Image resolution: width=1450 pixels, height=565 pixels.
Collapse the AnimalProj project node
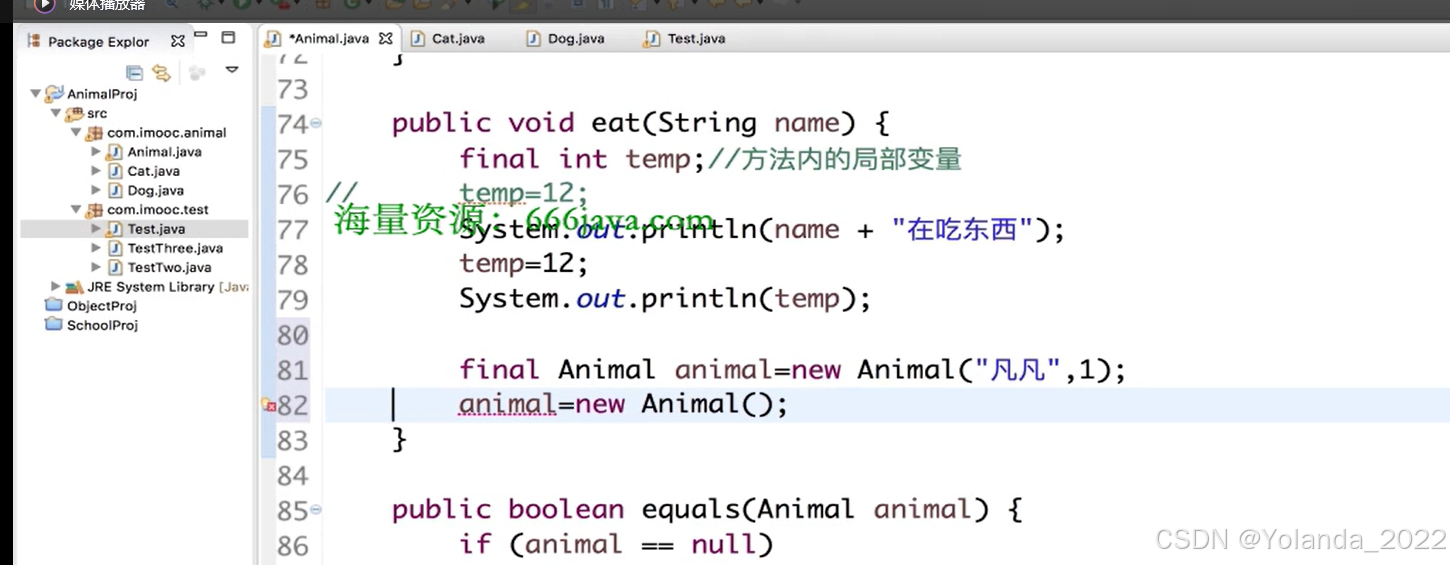point(36,94)
